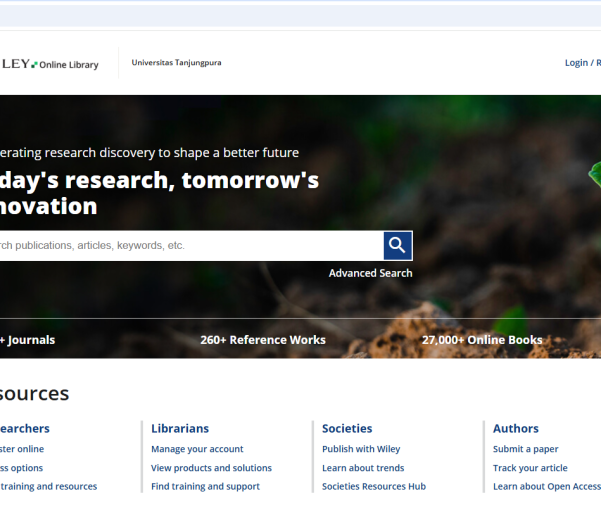601x520 pixels.
Task: Open the Authors resources heading
Action: pos(515,428)
